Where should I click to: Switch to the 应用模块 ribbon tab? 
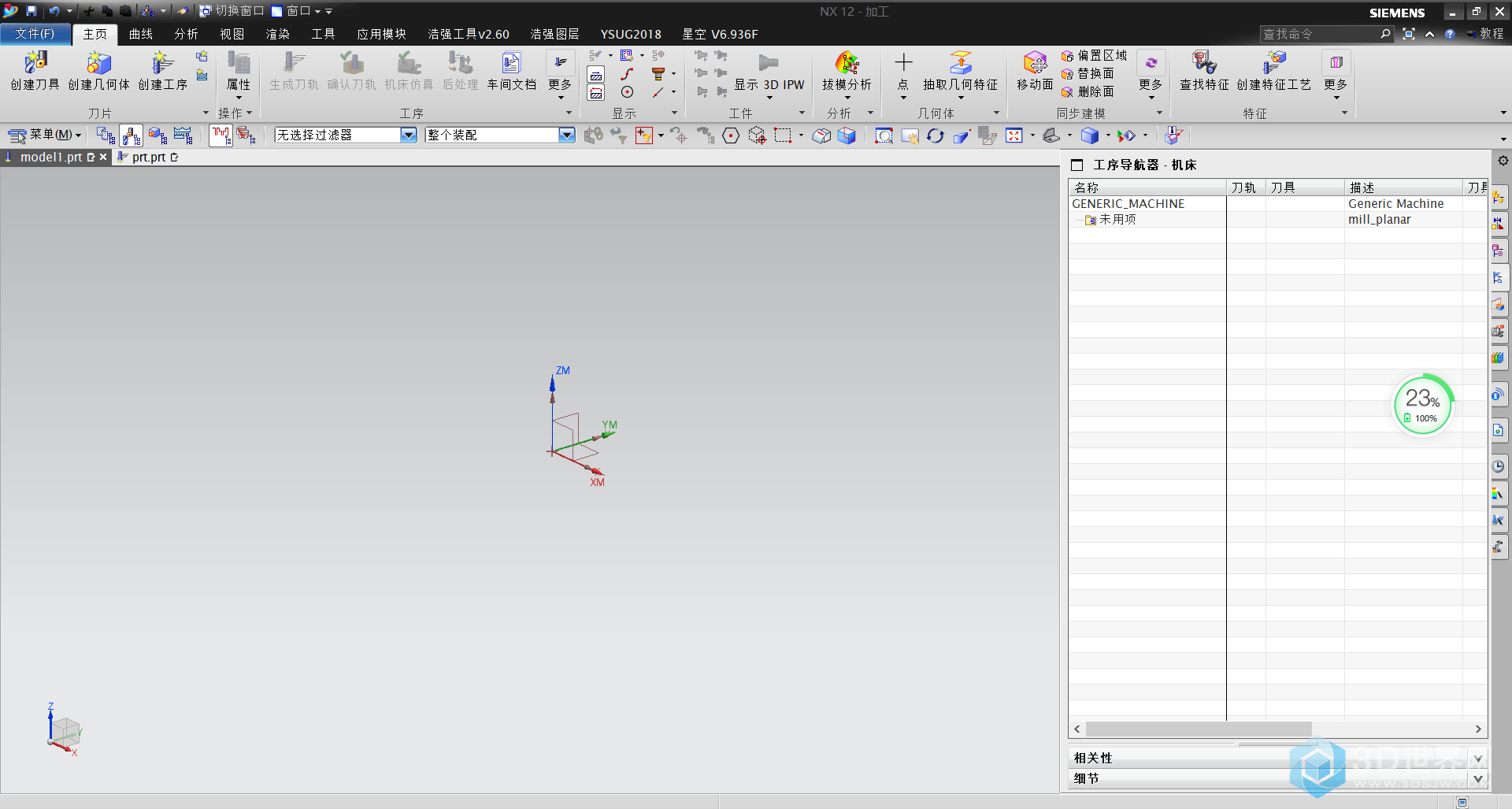tap(381, 34)
